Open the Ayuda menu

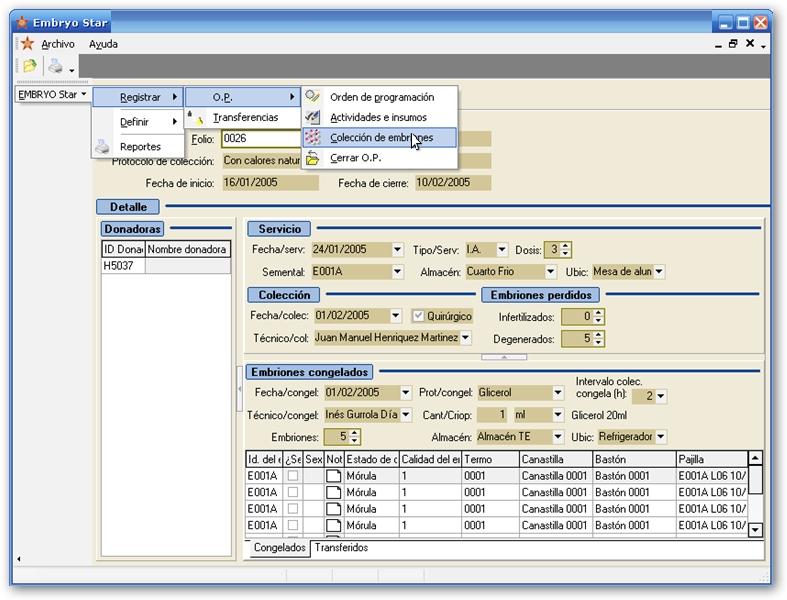coord(103,44)
